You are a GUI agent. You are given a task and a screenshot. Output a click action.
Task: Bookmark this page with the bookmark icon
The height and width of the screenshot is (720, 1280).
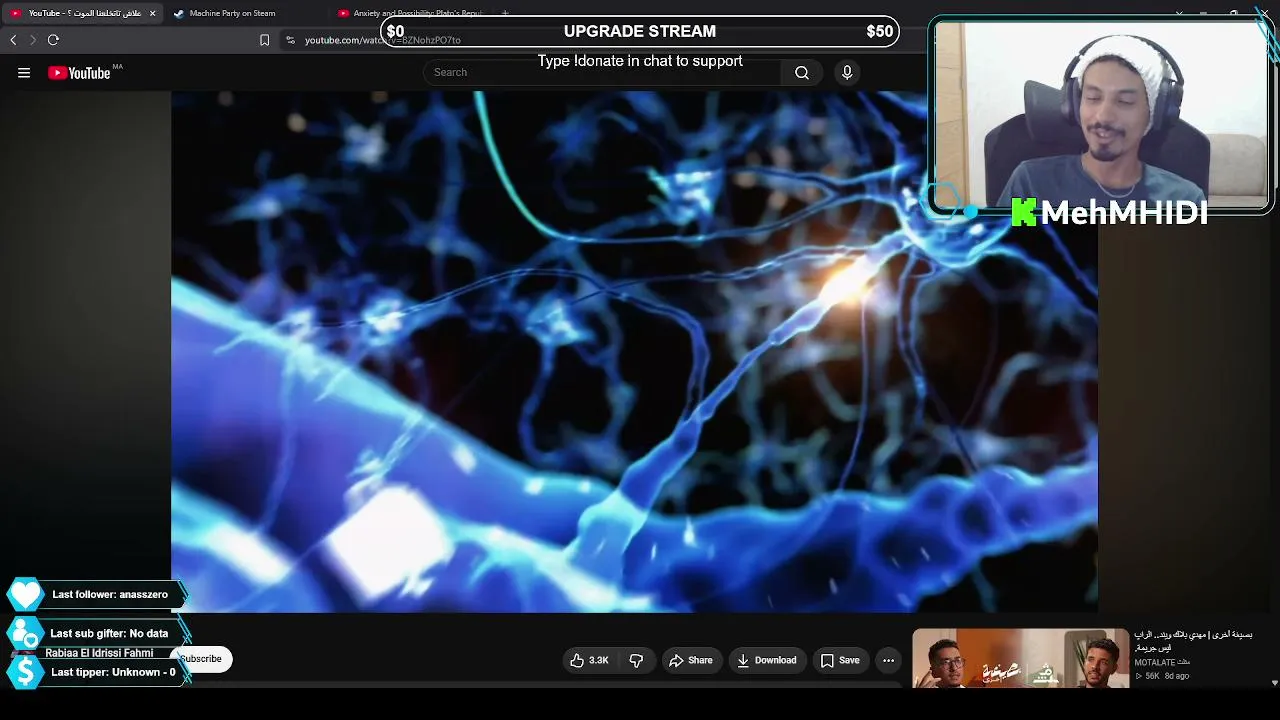click(x=264, y=40)
